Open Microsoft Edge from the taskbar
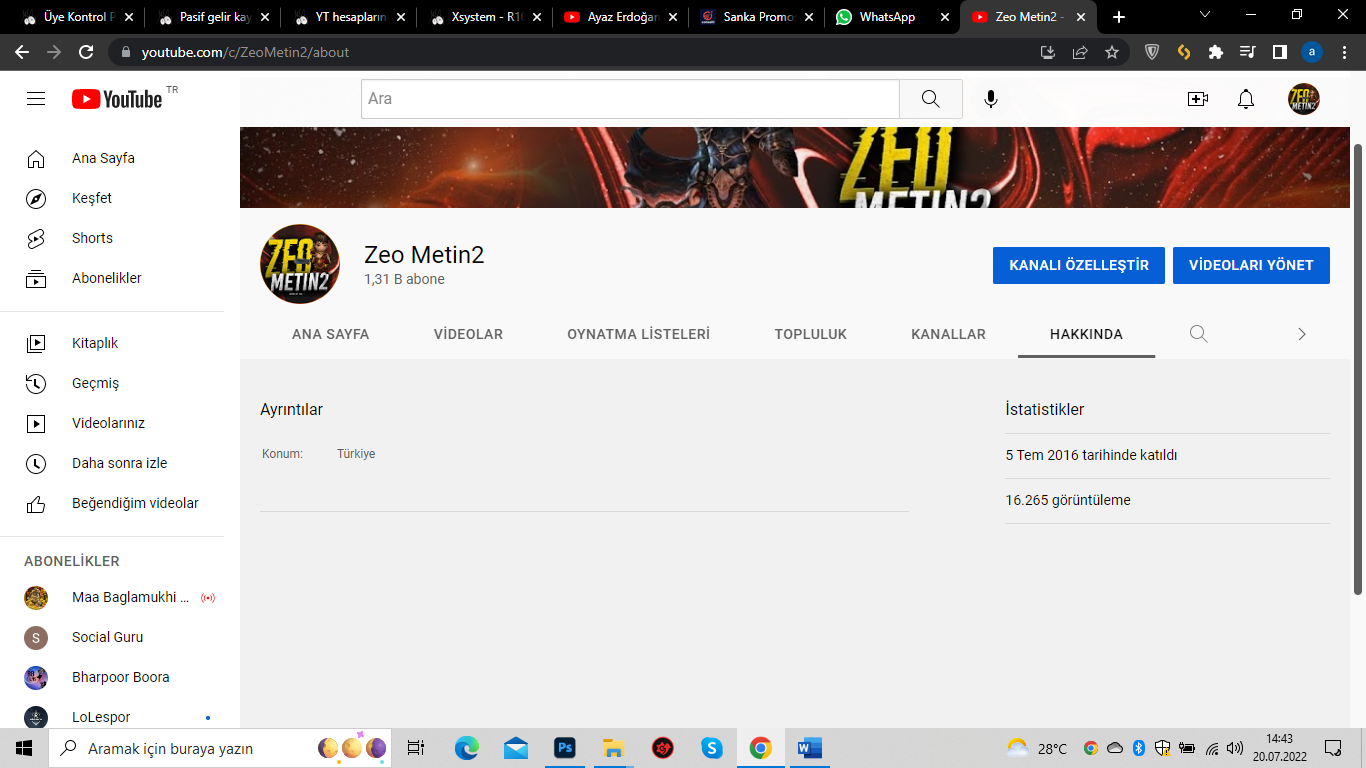This screenshot has height=768, width=1366. [x=467, y=748]
